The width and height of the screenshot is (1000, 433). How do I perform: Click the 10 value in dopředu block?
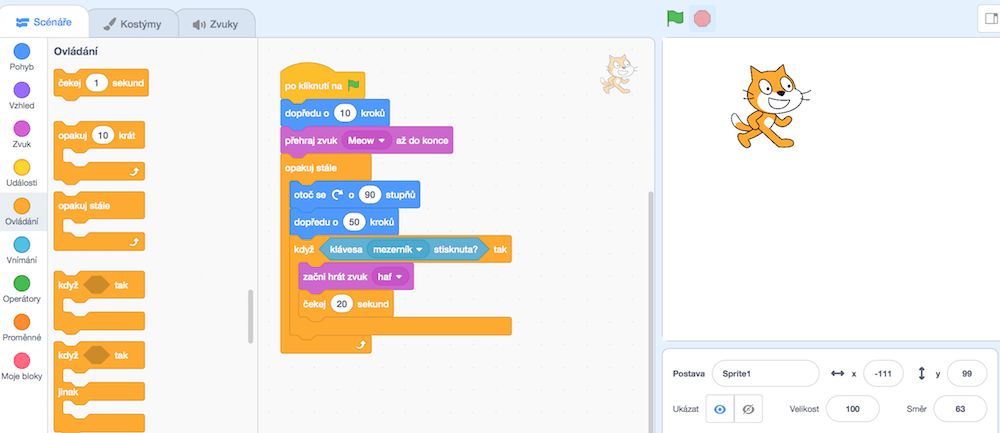pos(345,114)
